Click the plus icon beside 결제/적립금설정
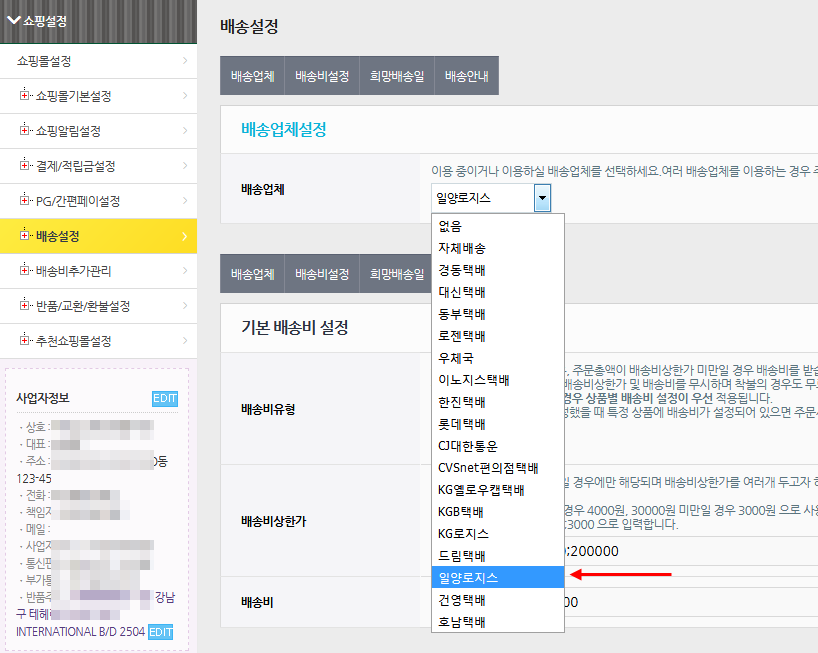 [25, 166]
